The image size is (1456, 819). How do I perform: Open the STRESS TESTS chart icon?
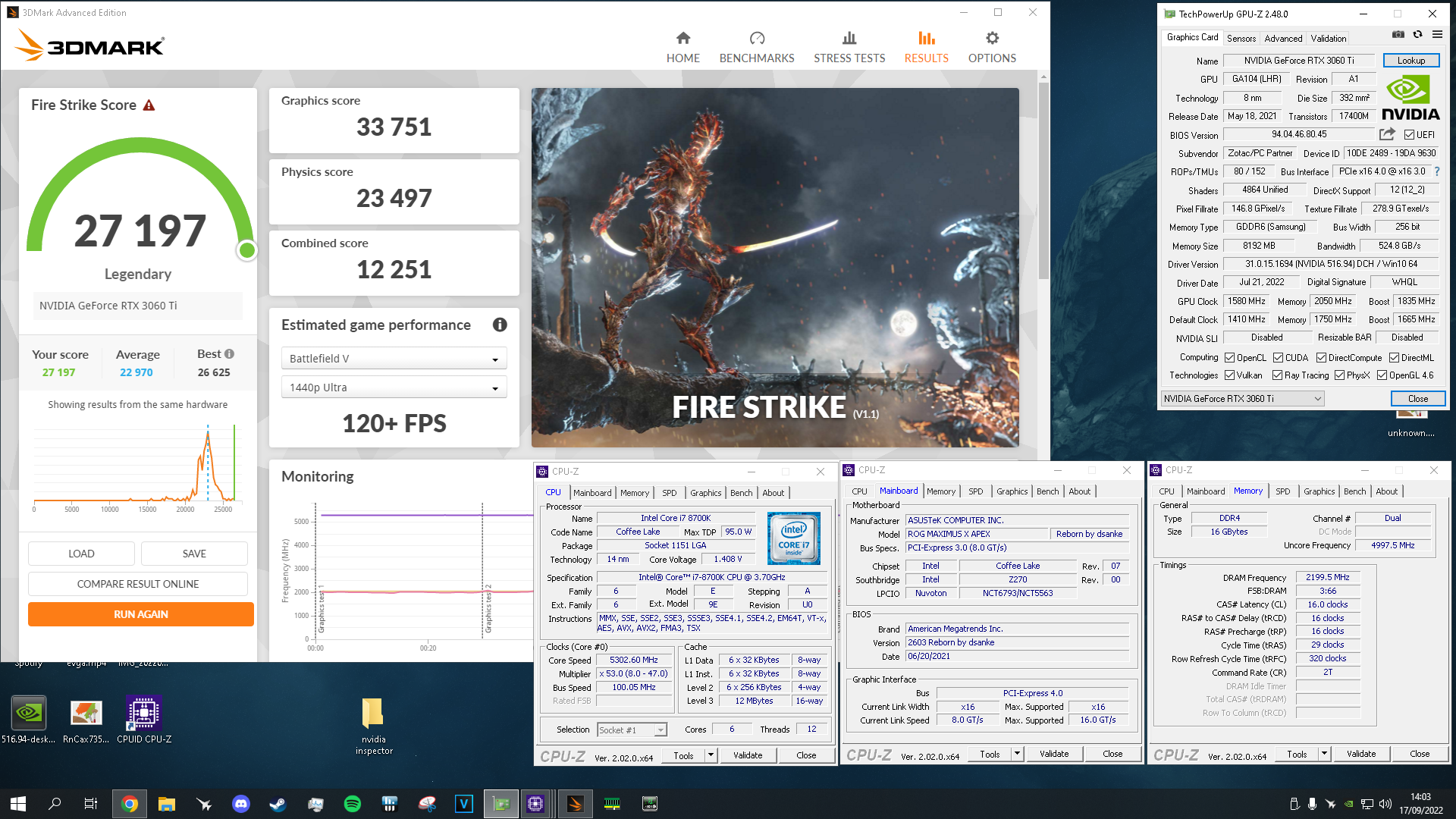tap(849, 38)
